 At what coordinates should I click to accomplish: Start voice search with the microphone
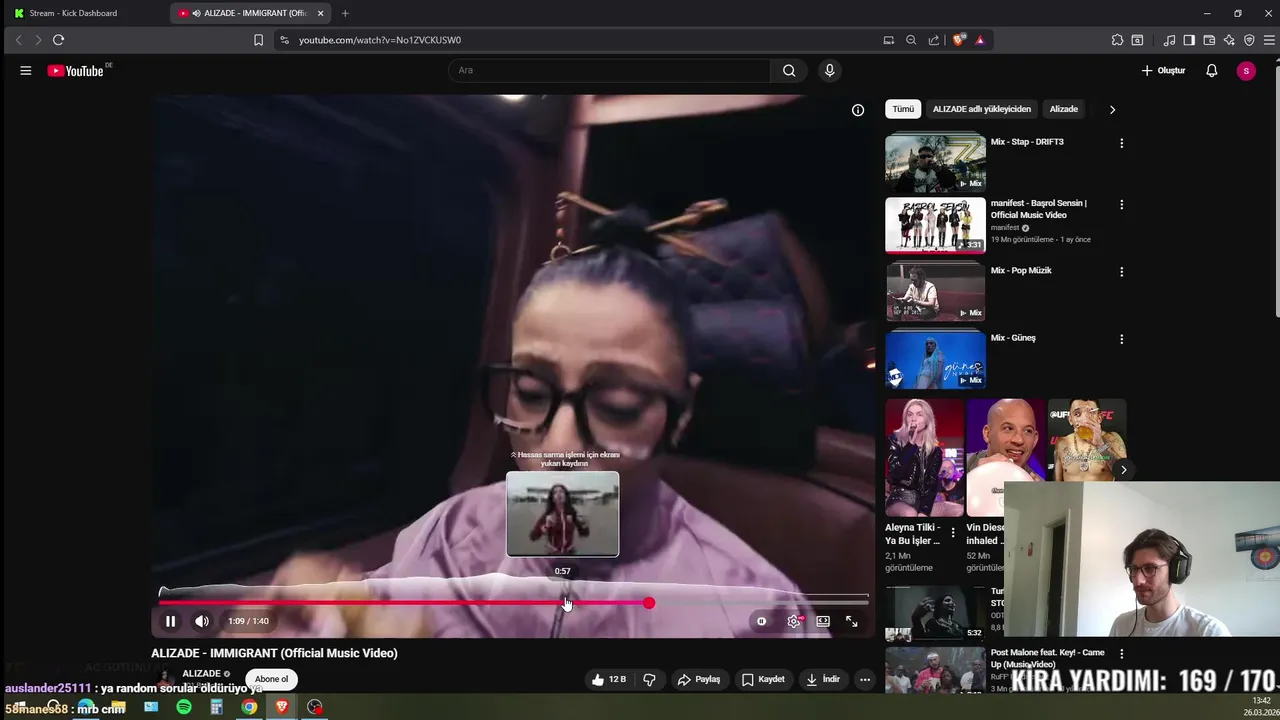(829, 70)
